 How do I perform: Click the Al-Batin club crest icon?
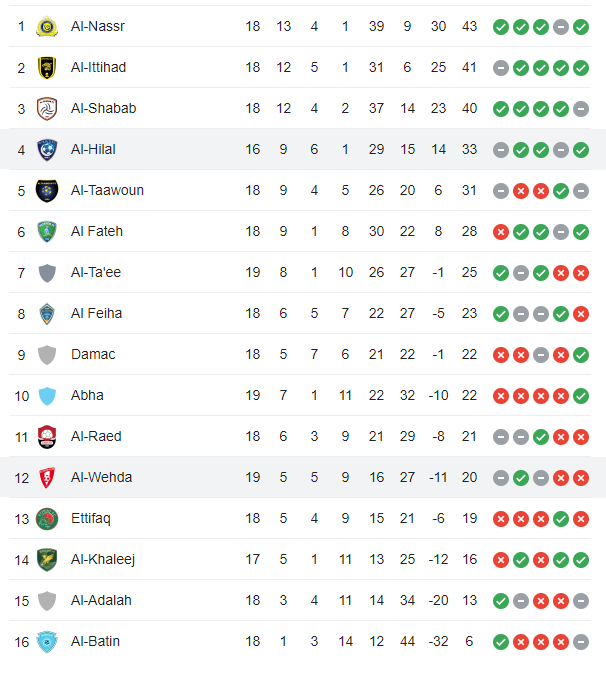pyautogui.click(x=47, y=641)
